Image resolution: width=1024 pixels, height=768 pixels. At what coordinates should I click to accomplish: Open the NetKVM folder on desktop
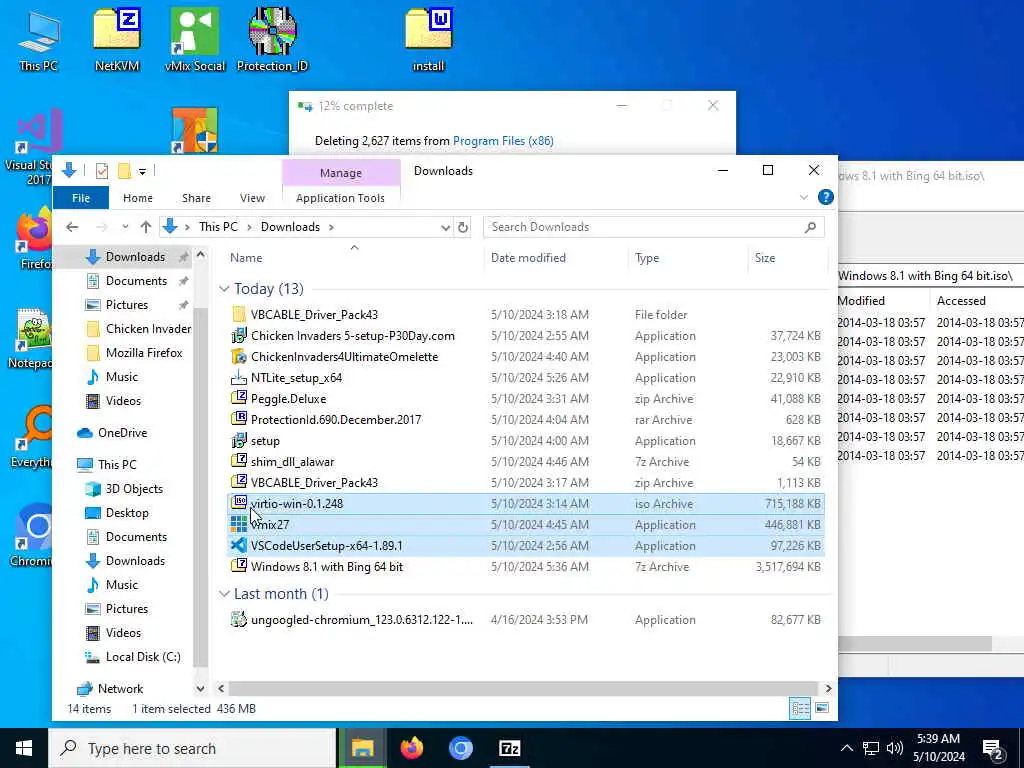coord(117,40)
